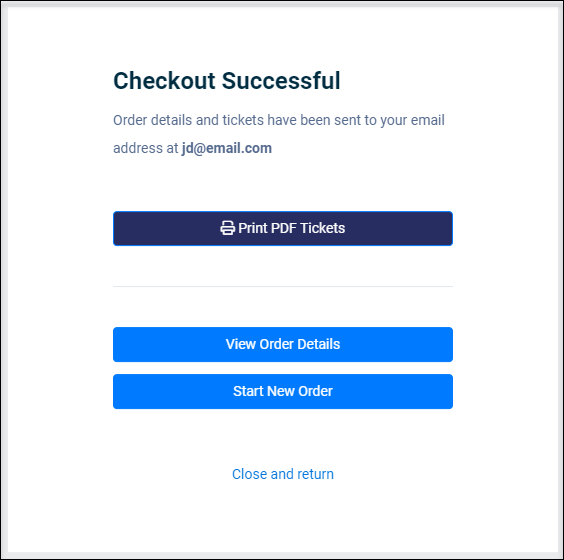Click the order details sent confirmation message
The height and width of the screenshot is (560, 564).
tap(279, 134)
